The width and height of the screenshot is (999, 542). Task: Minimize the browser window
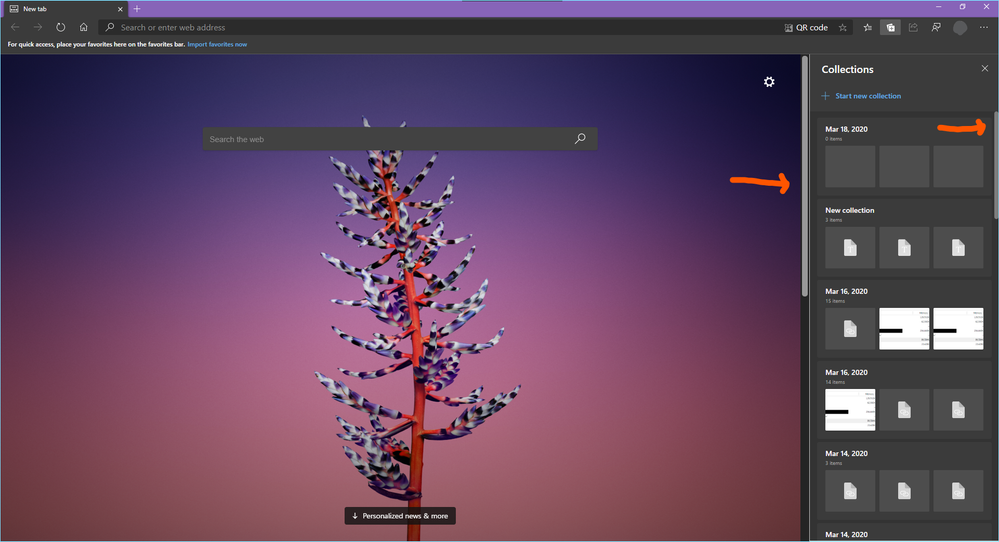[938, 7]
